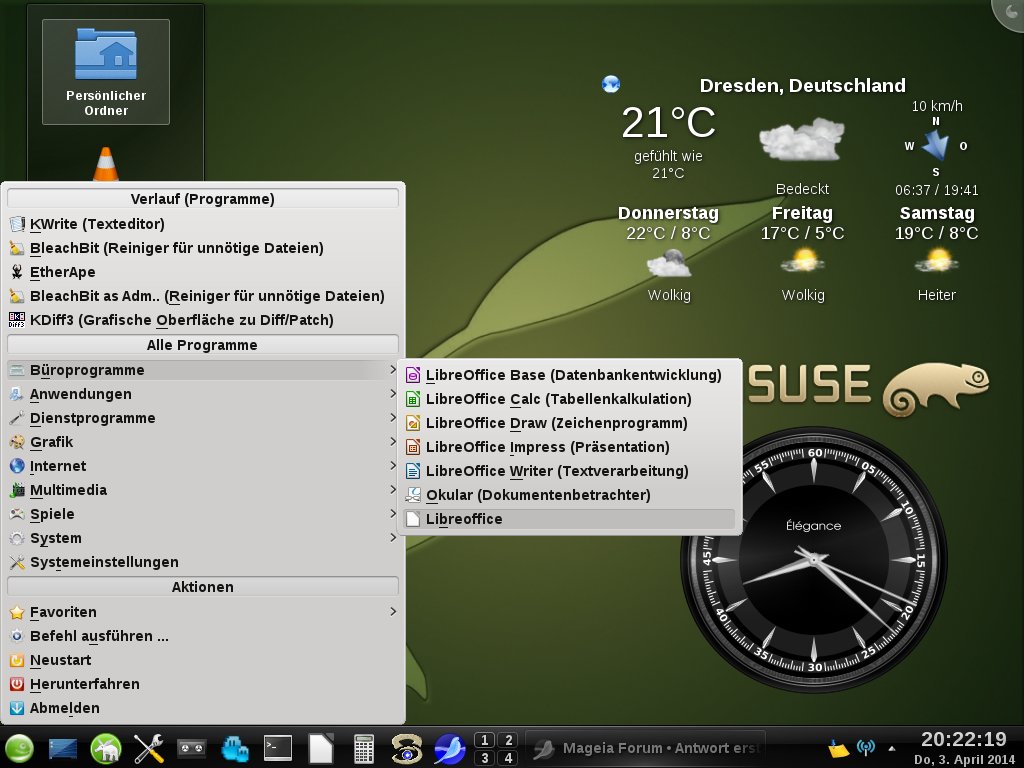Click the yellow notes tray icon
Image resolution: width=1024 pixels, height=768 pixels.
[838, 748]
